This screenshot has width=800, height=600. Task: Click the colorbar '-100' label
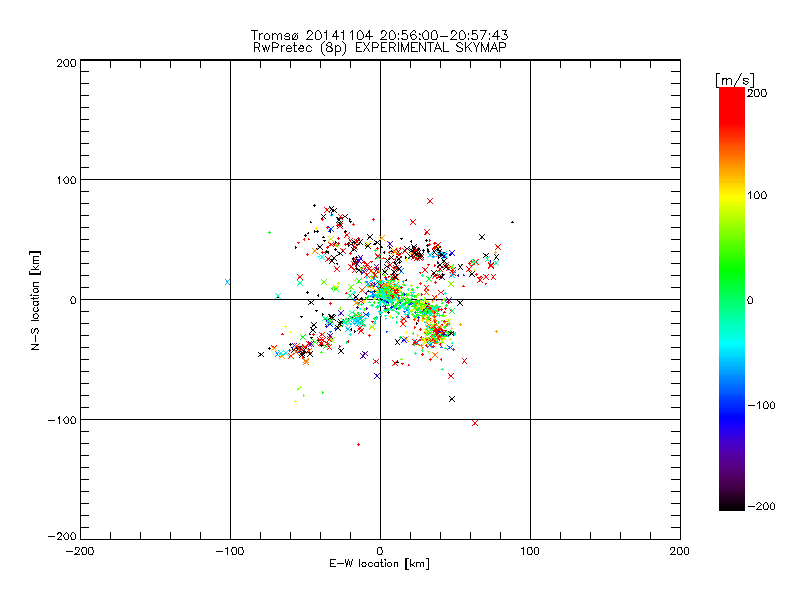click(761, 405)
